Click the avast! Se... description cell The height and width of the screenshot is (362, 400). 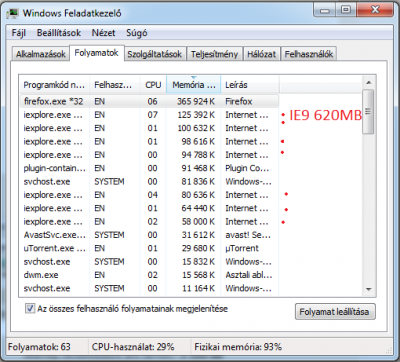pos(248,235)
